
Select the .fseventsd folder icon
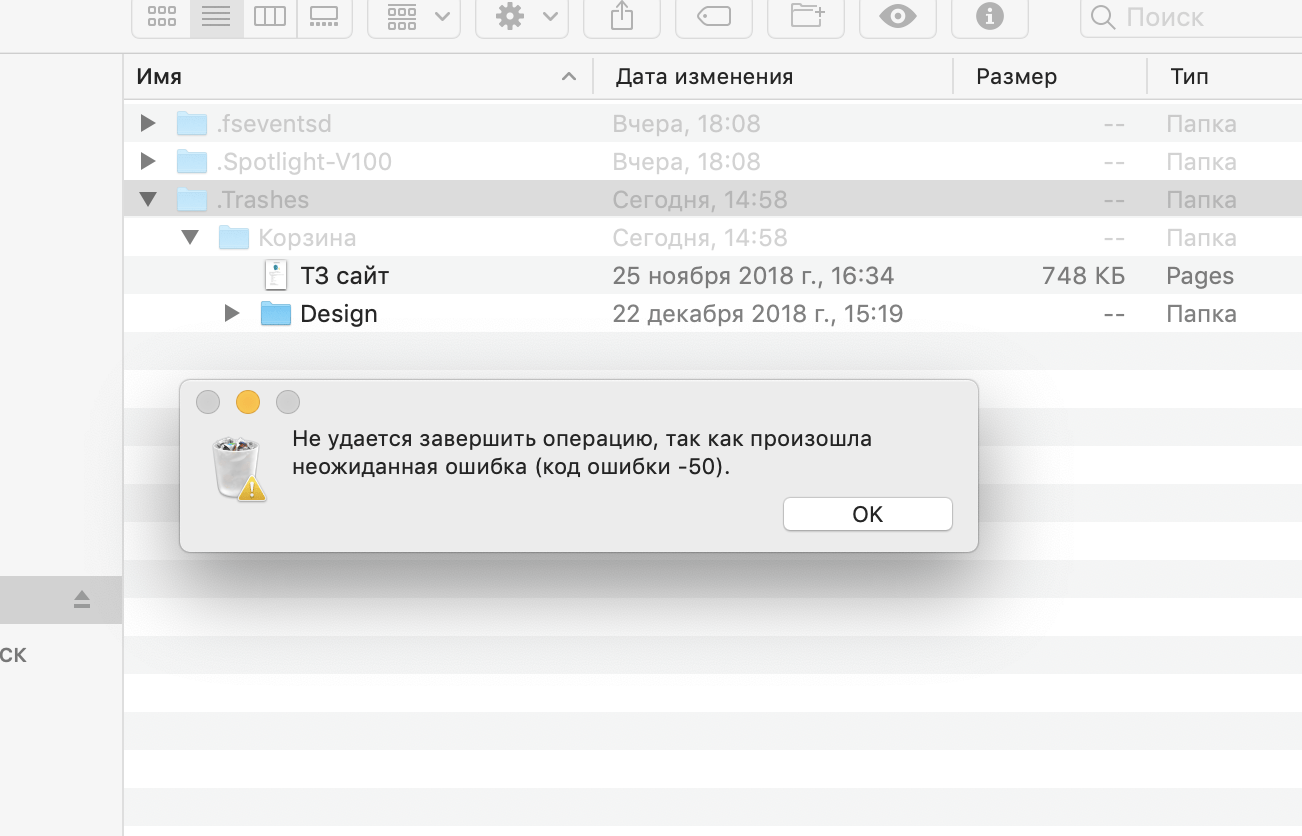pyautogui.click(x=191, y=124)
